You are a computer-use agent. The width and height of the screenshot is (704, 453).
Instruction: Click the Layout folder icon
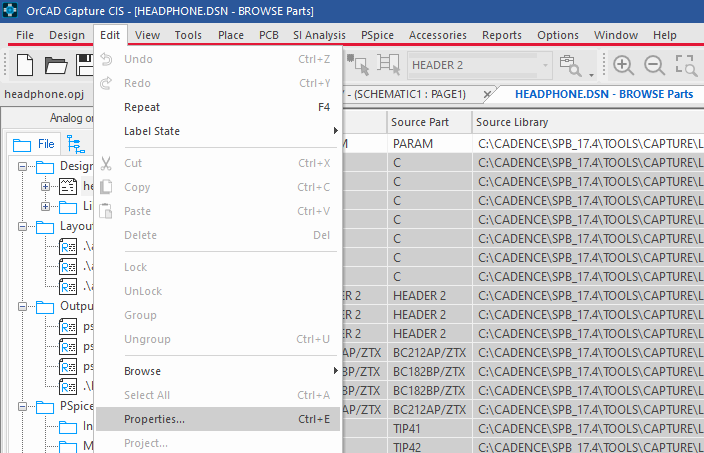pyautogui.click(x=45, y=227)
